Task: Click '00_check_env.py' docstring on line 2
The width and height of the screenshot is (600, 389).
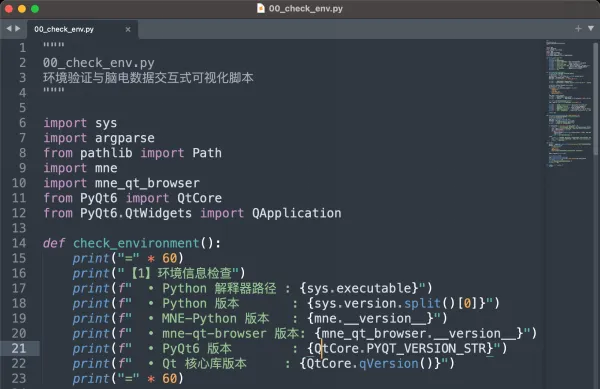Action: (x=99, y=63)
